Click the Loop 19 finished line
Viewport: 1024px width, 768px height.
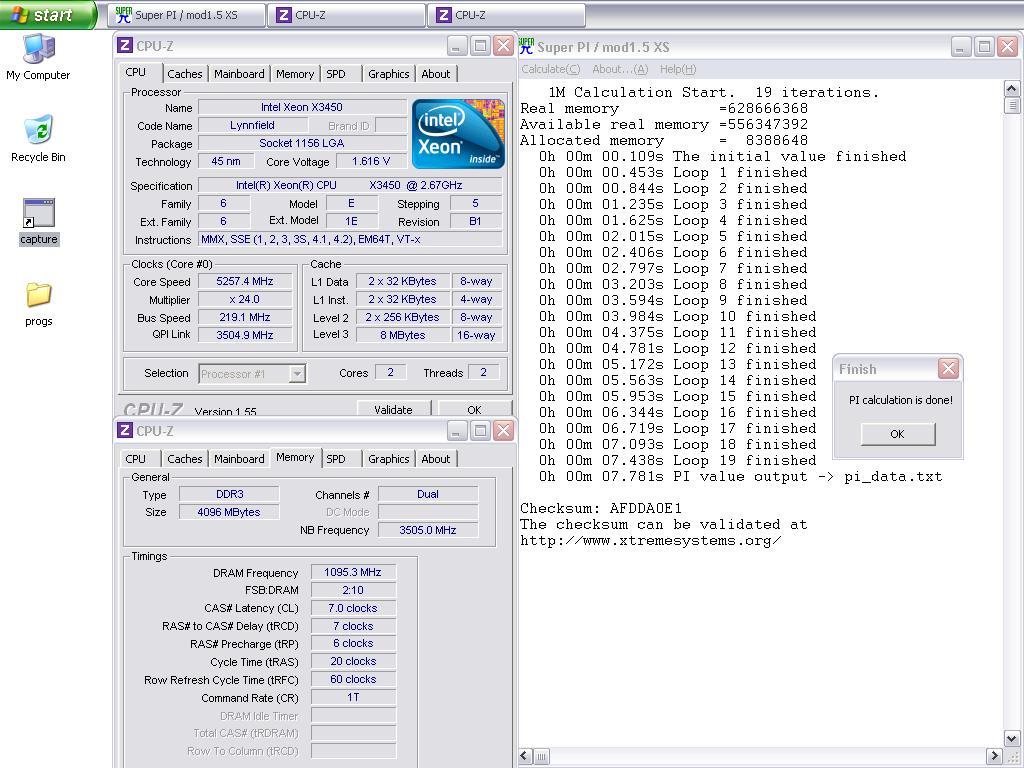click(677, 460)
